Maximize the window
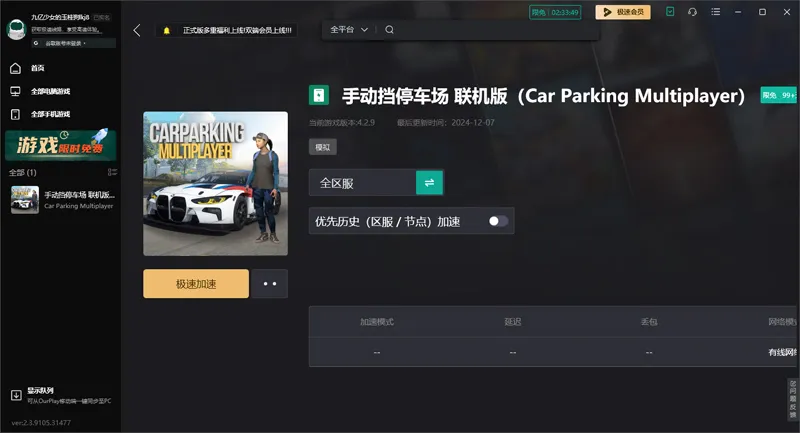Screen dimensions: 800x433 762,12
